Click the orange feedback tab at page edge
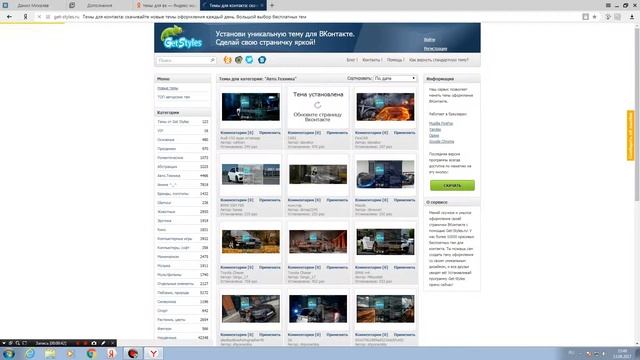640x360 pixels. [631, 135]
